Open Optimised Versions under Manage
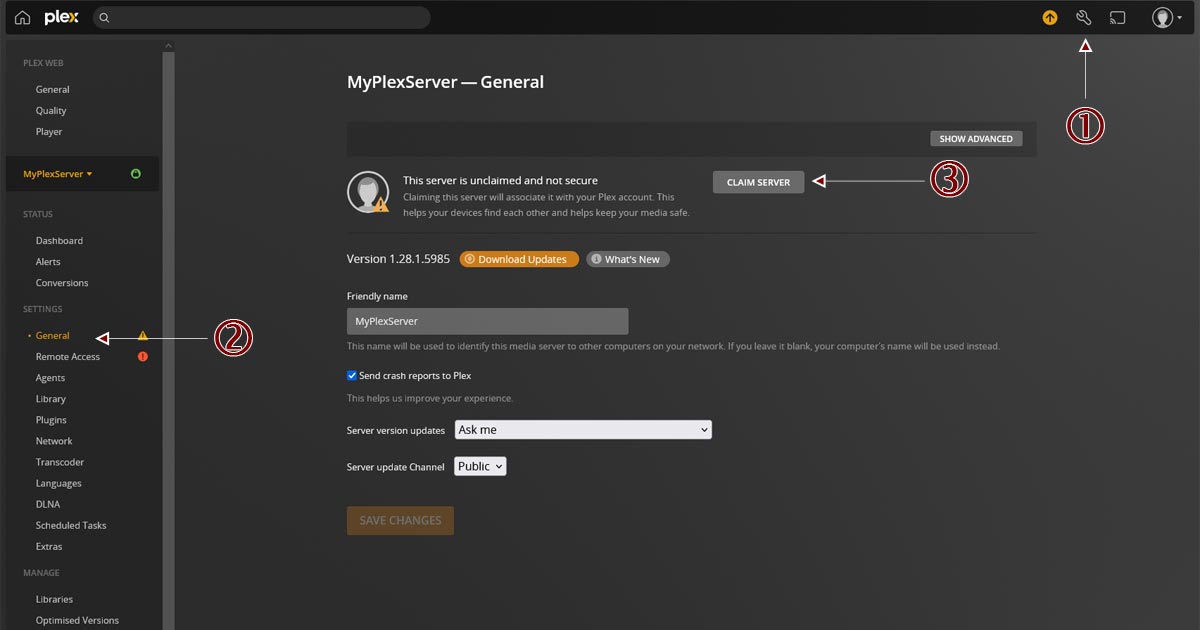Screen dimensions: 1200x630 click(x=77, y=620)
